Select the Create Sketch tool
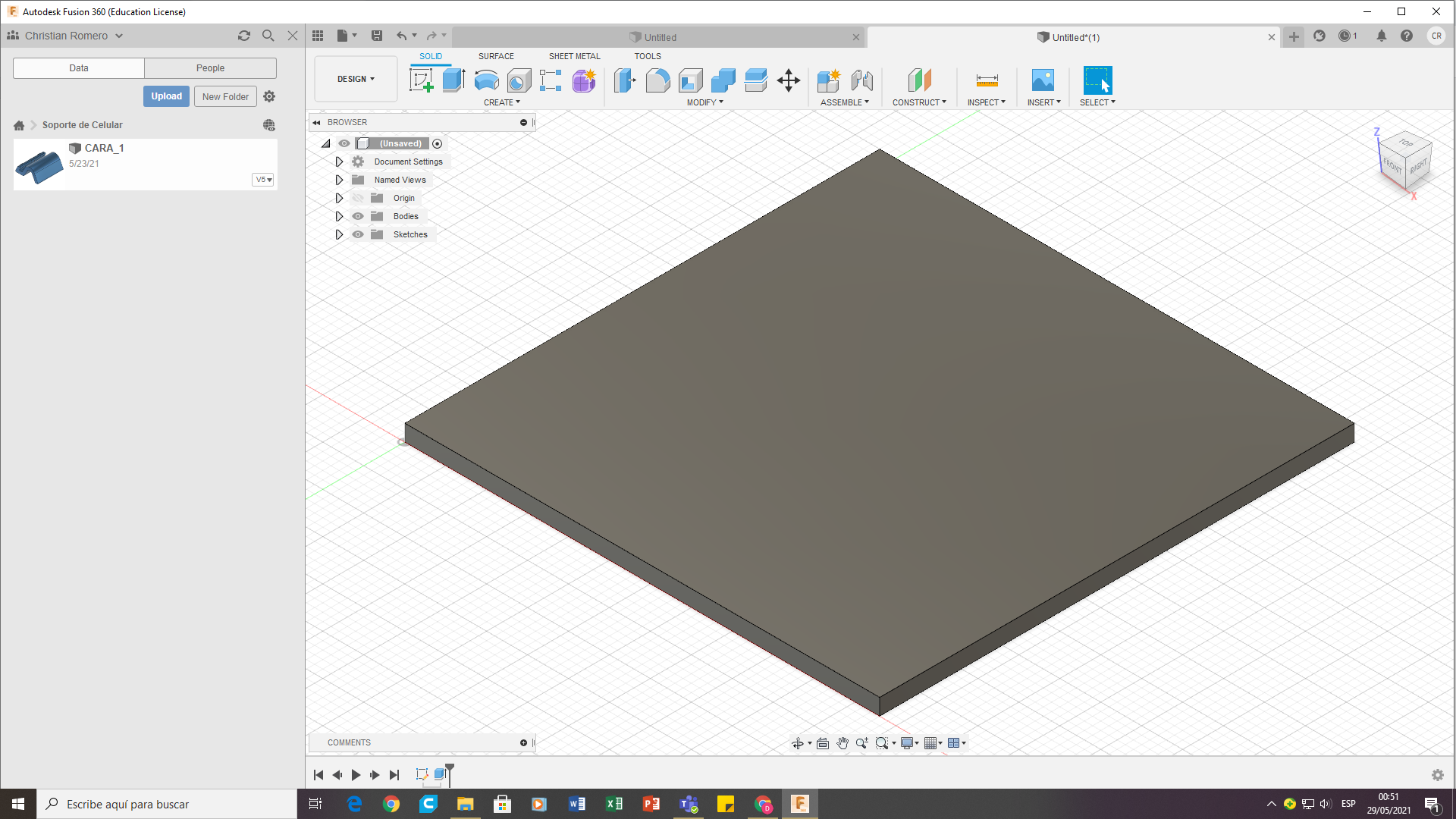This screenshot has height=819, width=1456. click(x=421, y=80)
